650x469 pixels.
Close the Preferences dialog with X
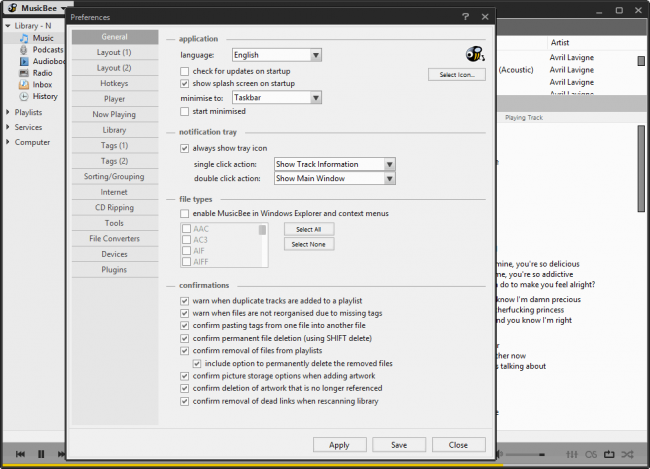coord(485,17)
